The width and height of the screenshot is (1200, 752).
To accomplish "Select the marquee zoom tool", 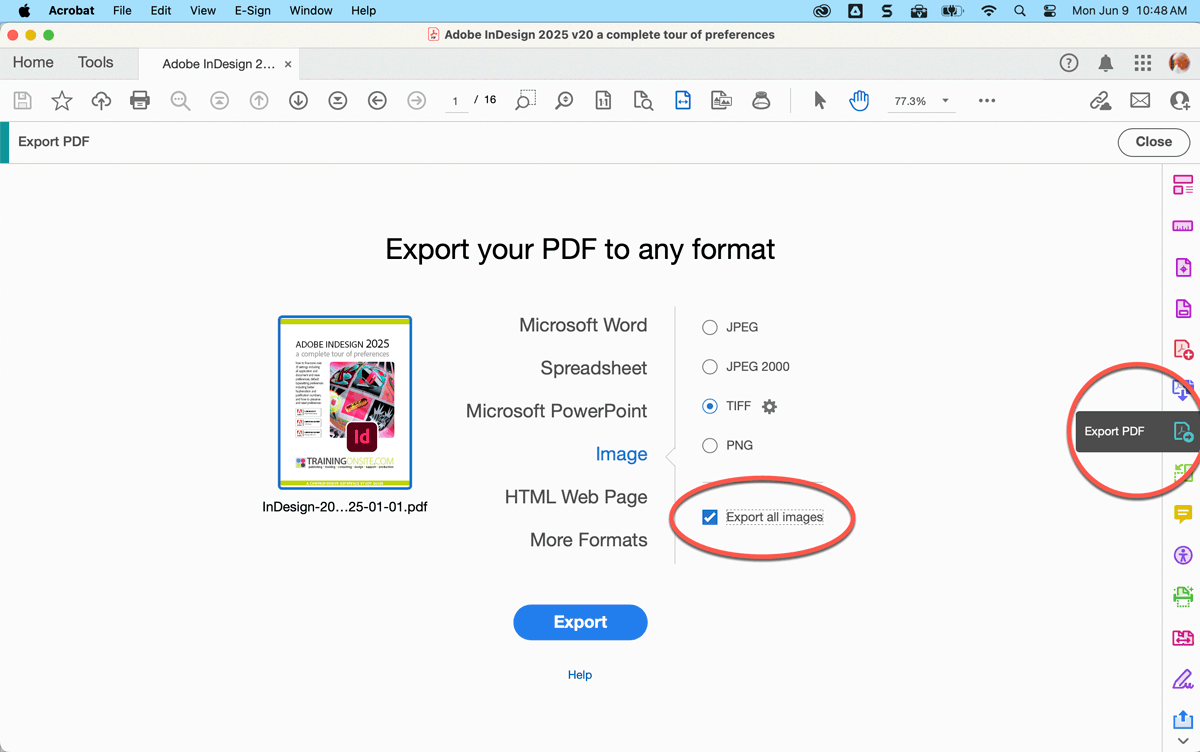I will pyautogui.click(x=525, y=100).
